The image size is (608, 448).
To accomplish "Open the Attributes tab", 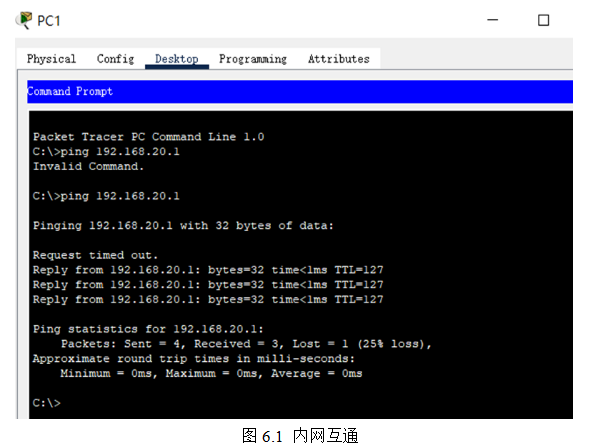I will [339, 59].
